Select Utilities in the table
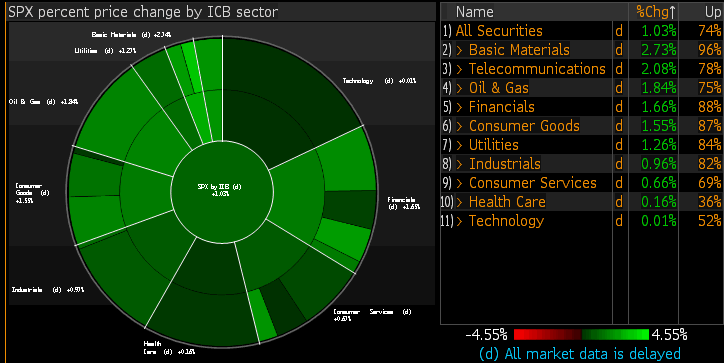Screen dimensions: 724x363 494,145
